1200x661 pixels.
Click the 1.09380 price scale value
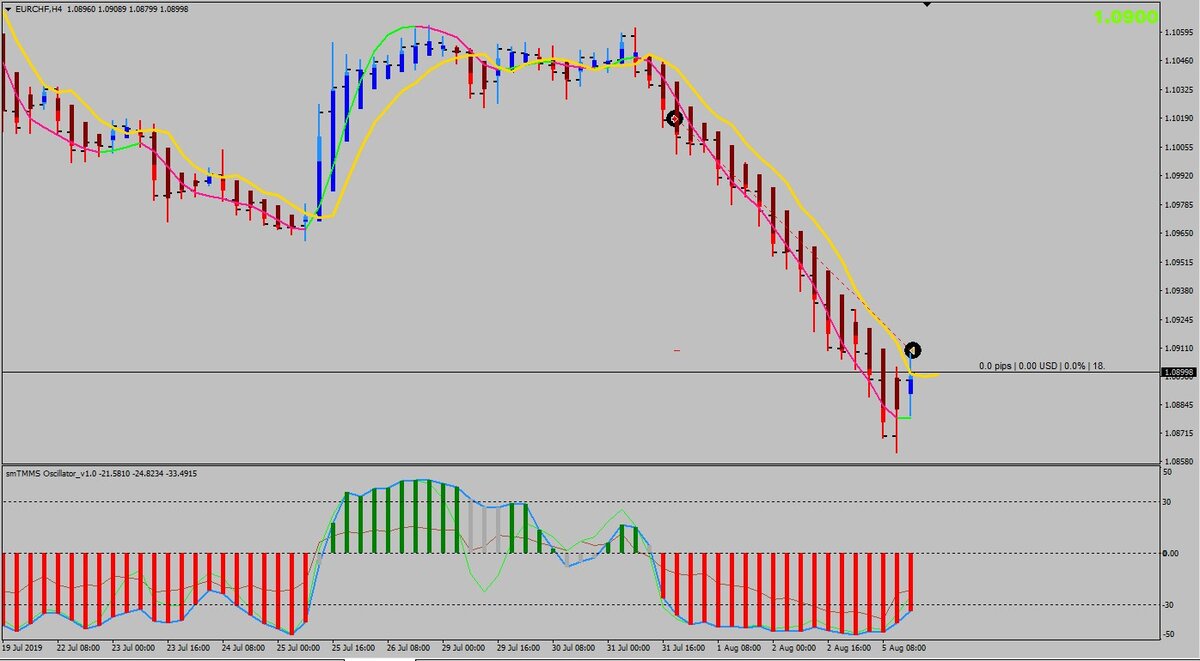coord(1180,291)
